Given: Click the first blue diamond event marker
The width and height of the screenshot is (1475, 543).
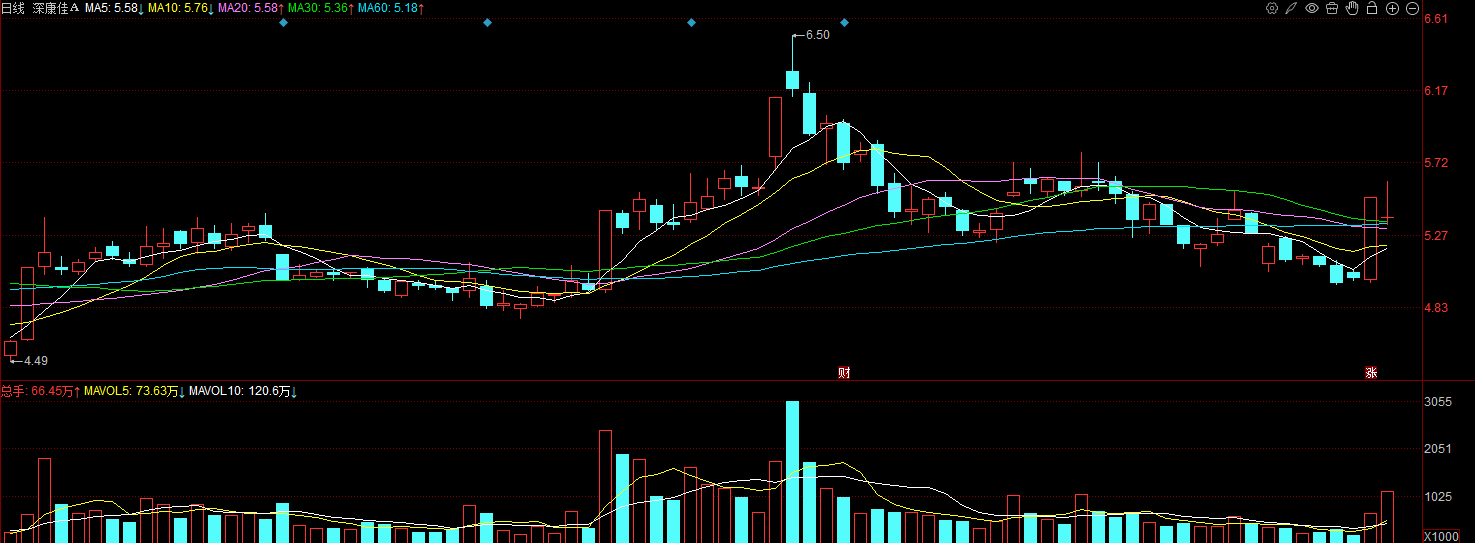Looking at the screenshot, I should [x=283, y=22].
